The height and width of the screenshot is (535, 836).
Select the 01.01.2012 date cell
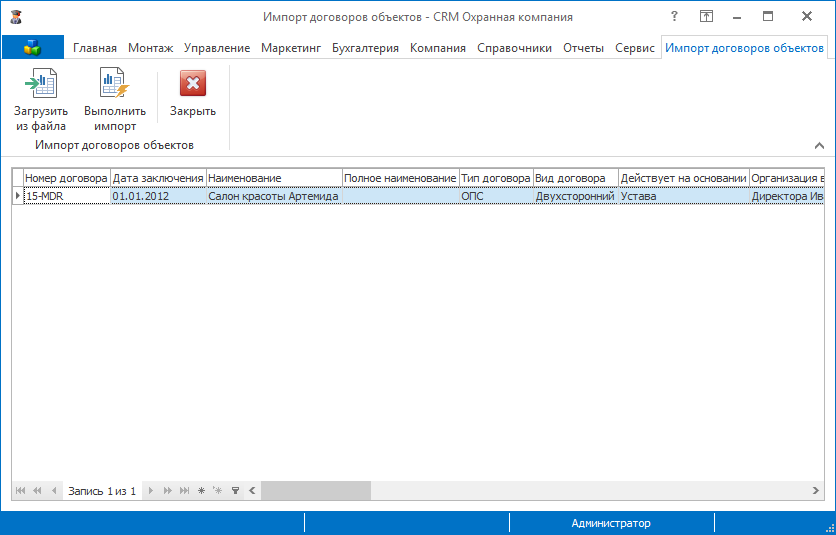pos(158,196)
